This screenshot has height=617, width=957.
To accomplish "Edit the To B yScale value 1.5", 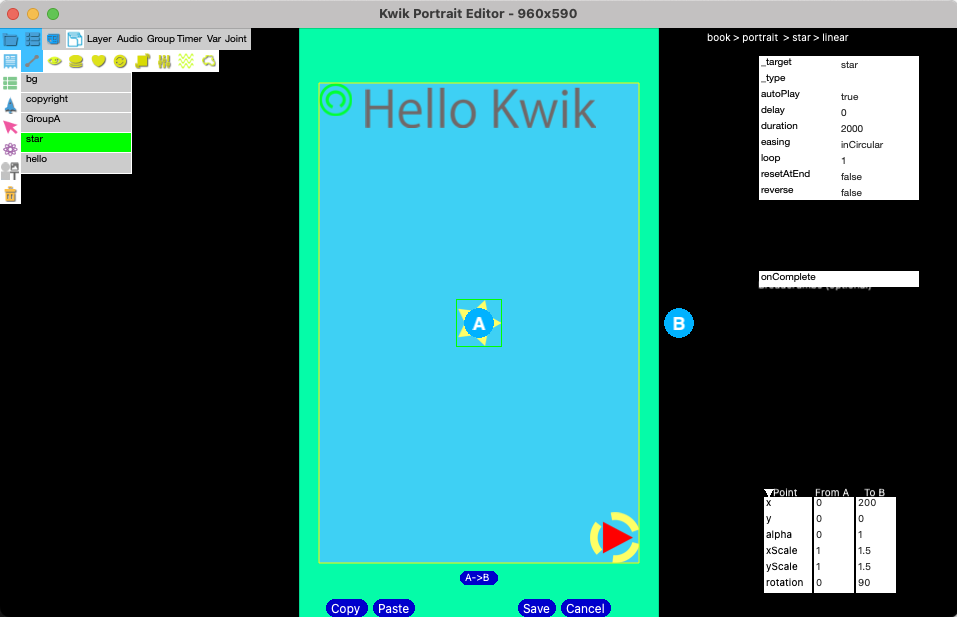I will 875,566.
